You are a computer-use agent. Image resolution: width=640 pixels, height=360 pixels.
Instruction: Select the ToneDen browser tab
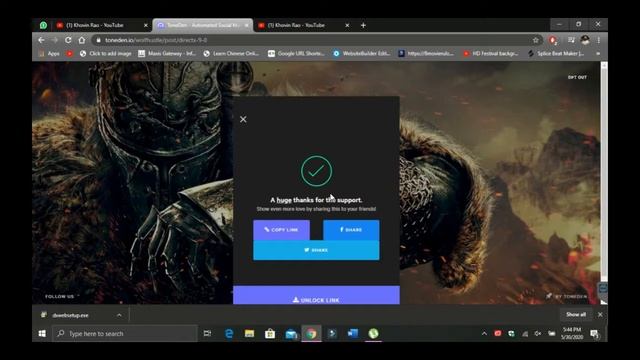[203, 25]
